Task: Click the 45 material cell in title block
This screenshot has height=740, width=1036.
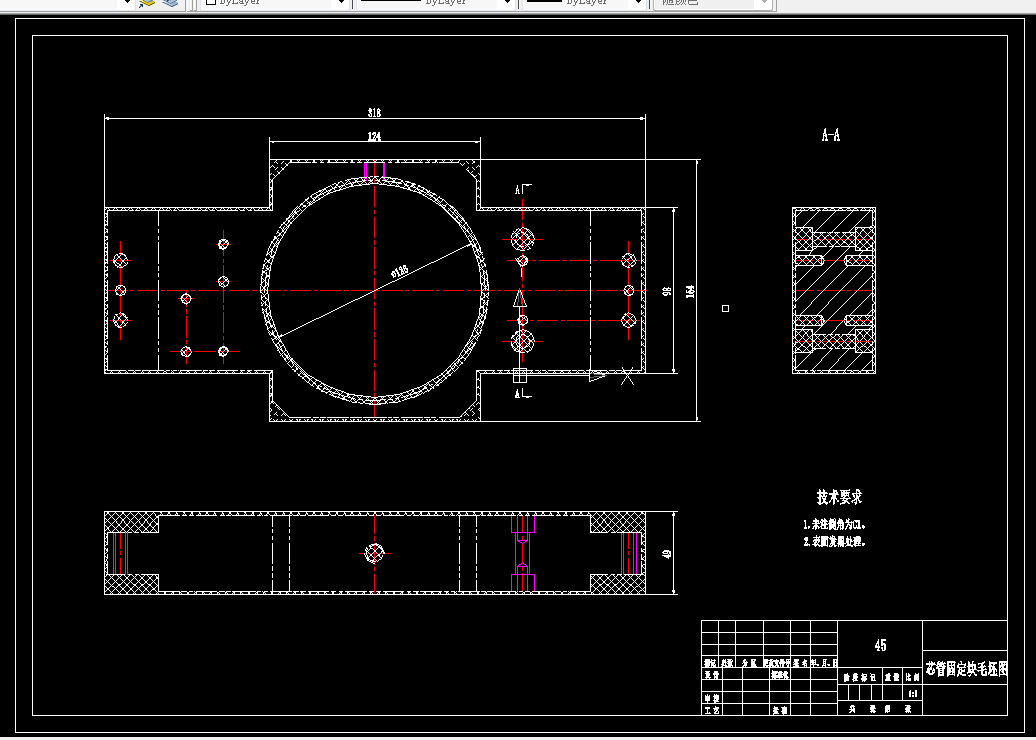Action: tap(880, 645)
